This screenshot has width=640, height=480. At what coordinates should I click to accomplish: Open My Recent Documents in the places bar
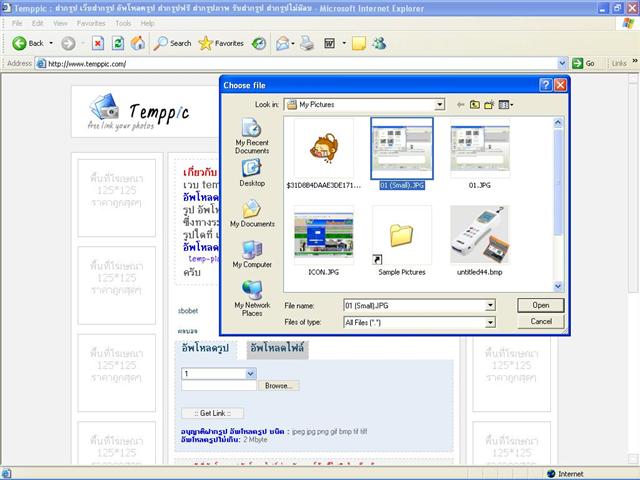pos(252,134)
